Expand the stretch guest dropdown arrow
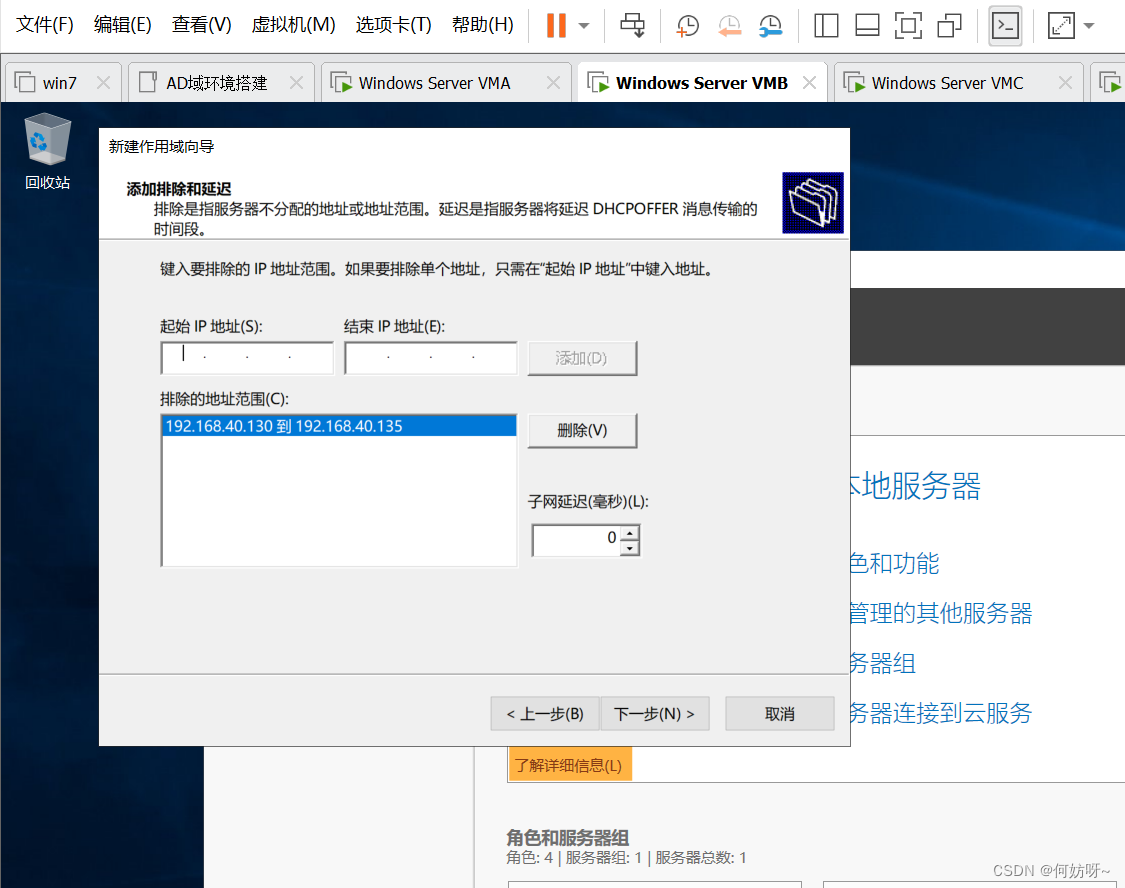Image resolution: width=1125 pixels, height=888 pixels. [x=1089, y=26]
